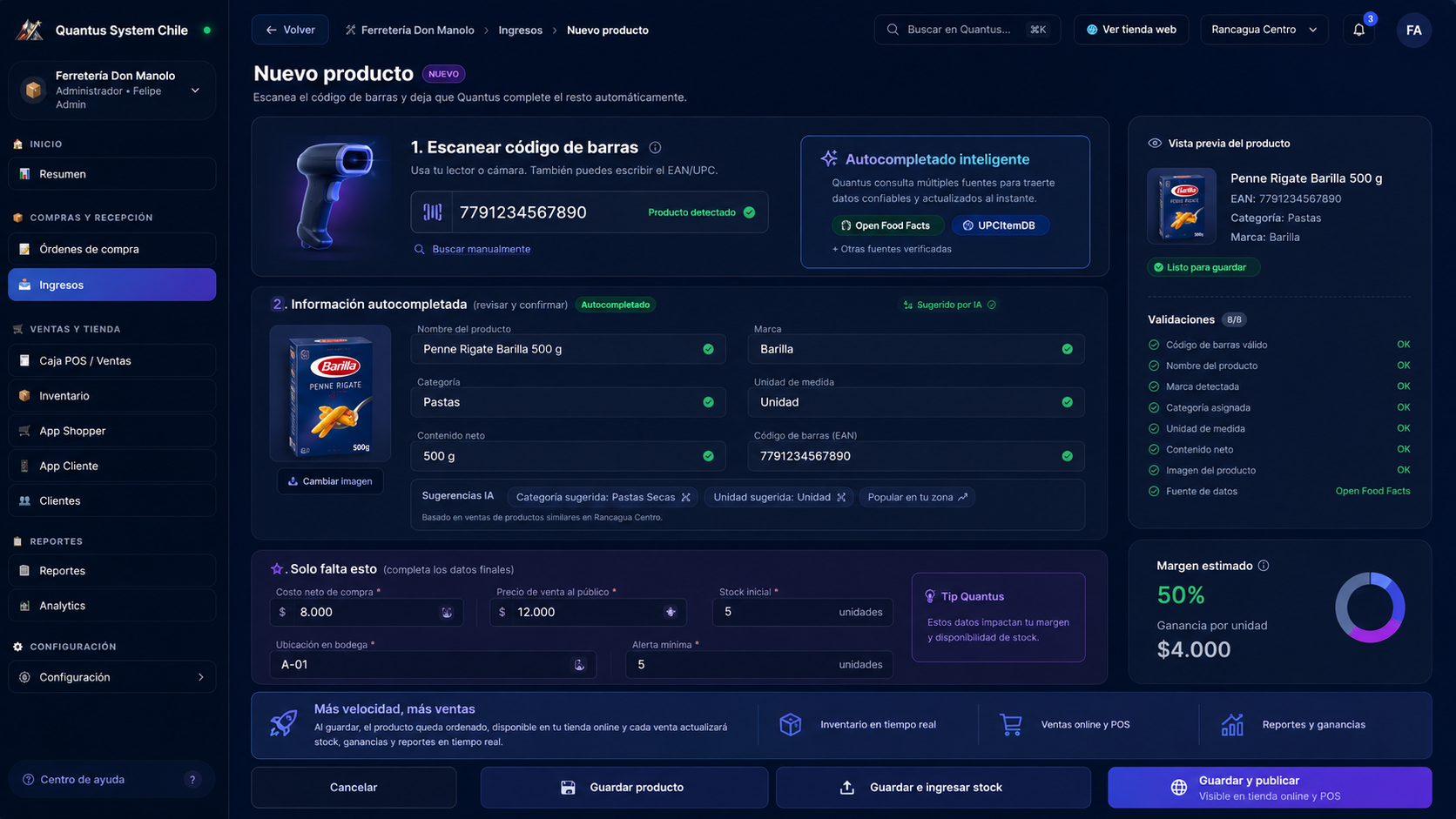Open Analytics in sidebar

tap(112, 606)
